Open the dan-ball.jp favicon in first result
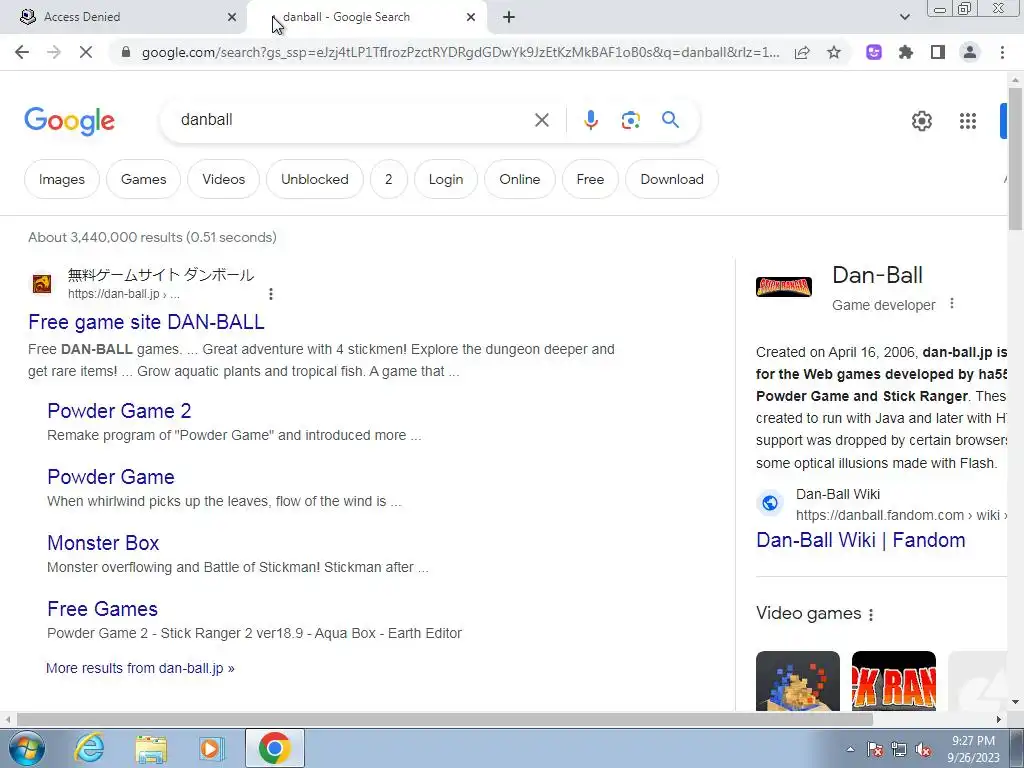1024x768 pixels. (x=42, y=284)
